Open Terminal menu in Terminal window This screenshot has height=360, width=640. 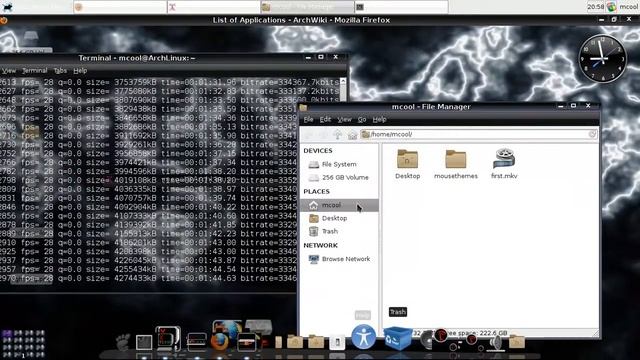pyautogui.click(x=35, y=71)
